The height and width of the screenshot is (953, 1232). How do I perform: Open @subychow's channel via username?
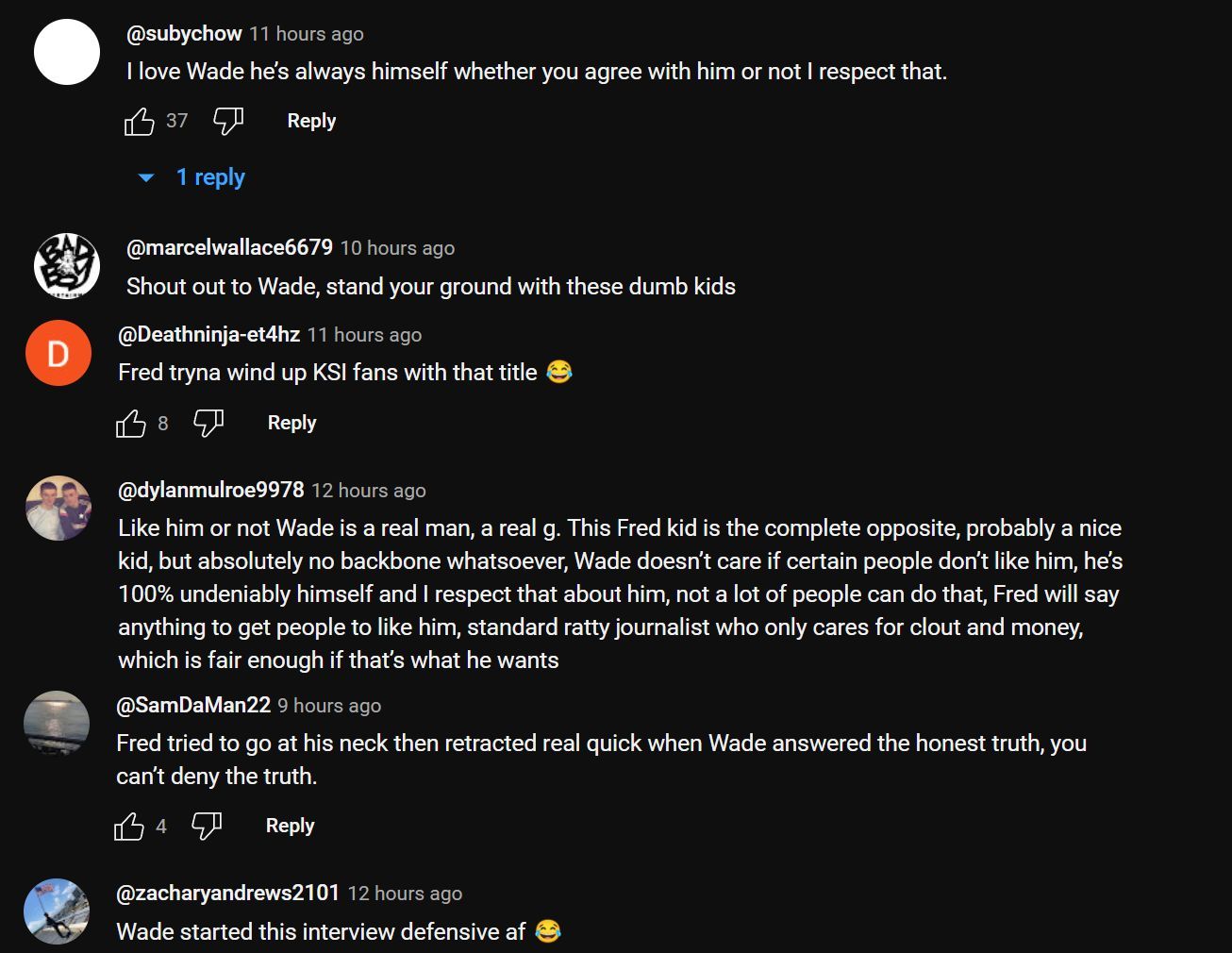(184, 34)
